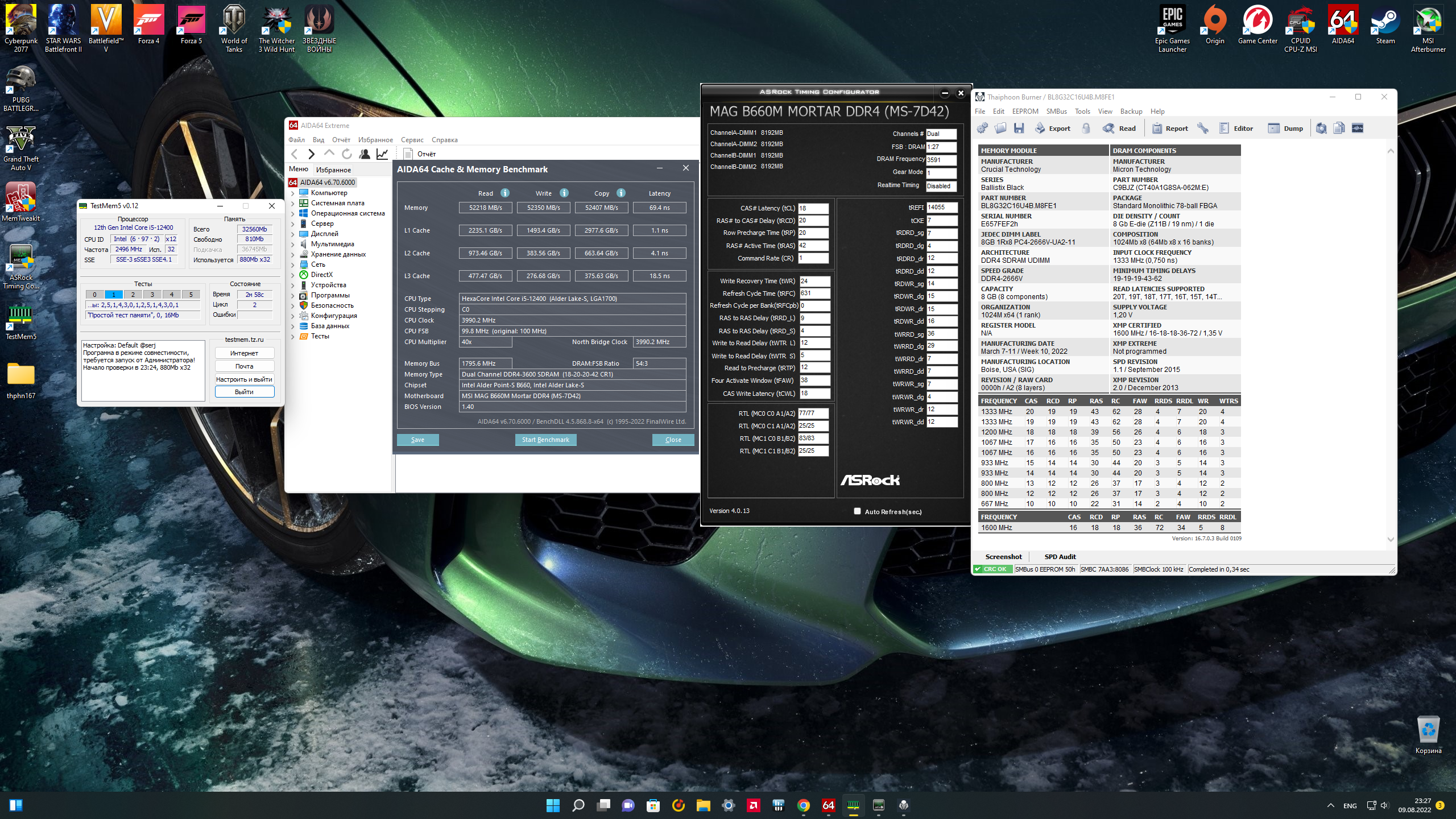1456x819 pixels.
Task: Enable the Auto Refresh(sec) checkbox
Action: 857,511
